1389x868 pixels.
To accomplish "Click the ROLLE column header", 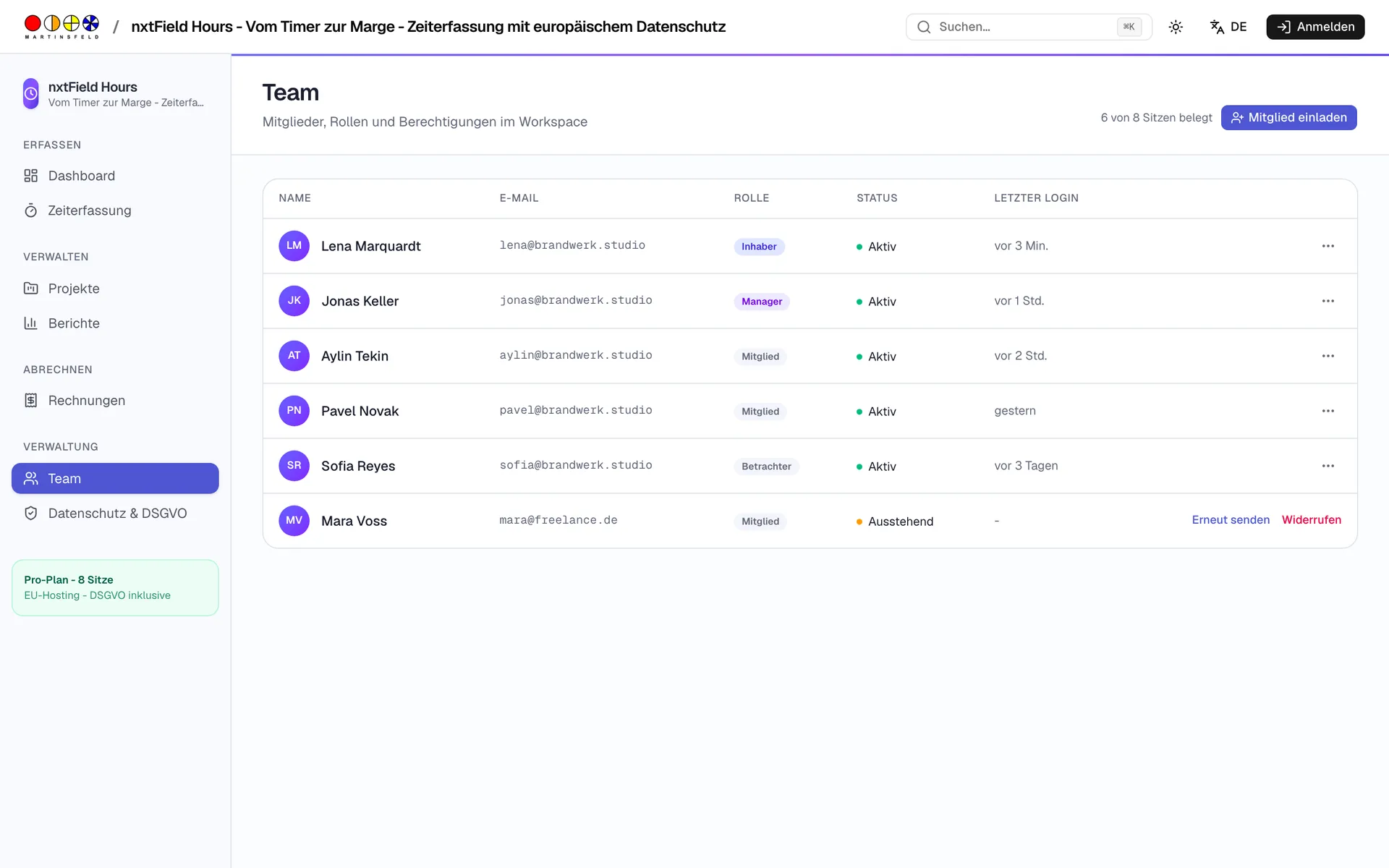I will pos(752,198).
